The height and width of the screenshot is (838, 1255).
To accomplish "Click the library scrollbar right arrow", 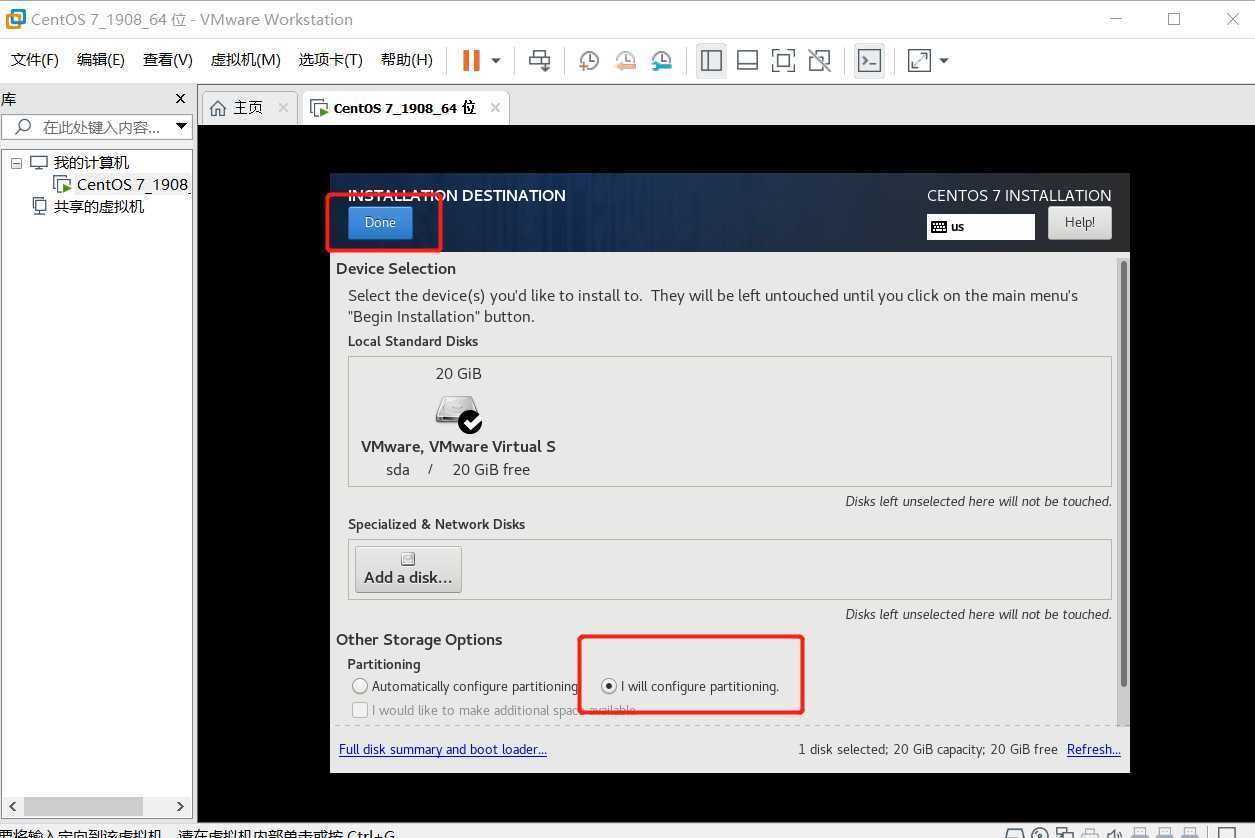I will [180, 806].
